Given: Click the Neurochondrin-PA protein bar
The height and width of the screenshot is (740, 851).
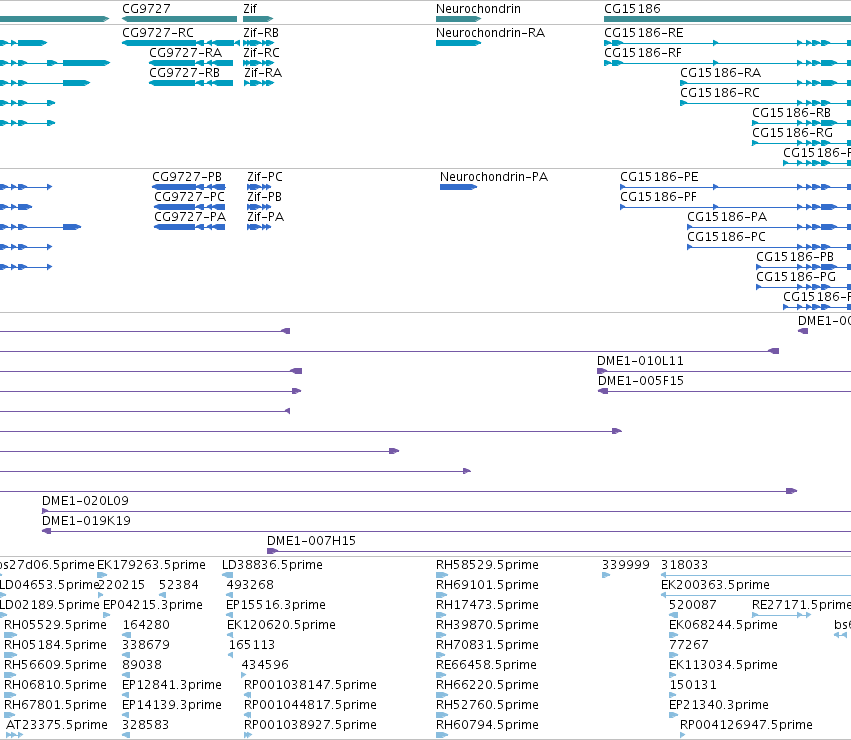Looking at the screenshot, I should click(458, 187).
